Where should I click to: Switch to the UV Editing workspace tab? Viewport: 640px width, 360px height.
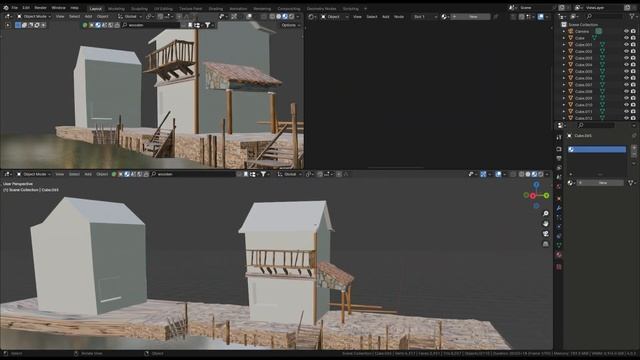(163, 8)
